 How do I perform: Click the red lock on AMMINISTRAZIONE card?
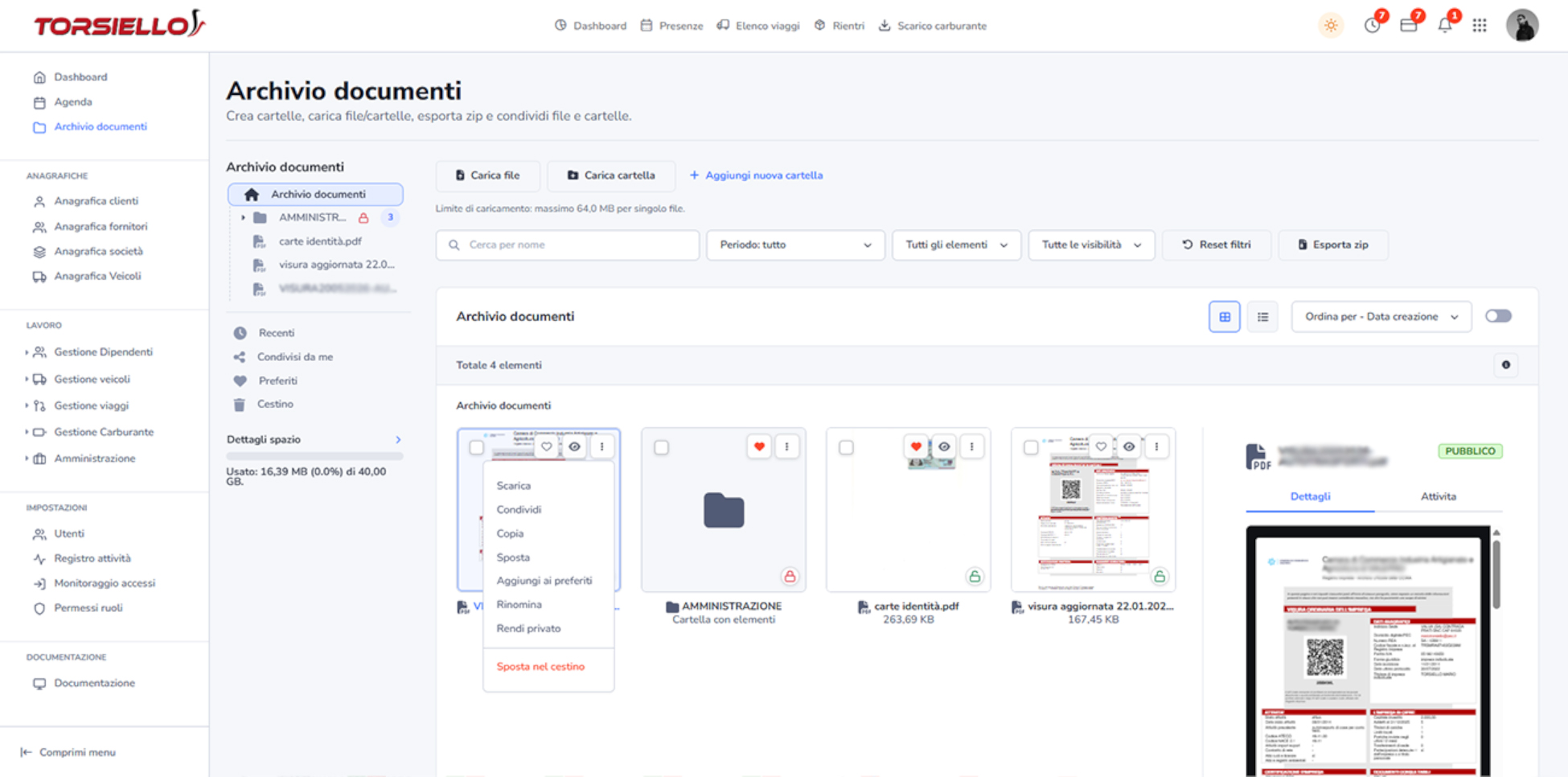tap(790, 576)
